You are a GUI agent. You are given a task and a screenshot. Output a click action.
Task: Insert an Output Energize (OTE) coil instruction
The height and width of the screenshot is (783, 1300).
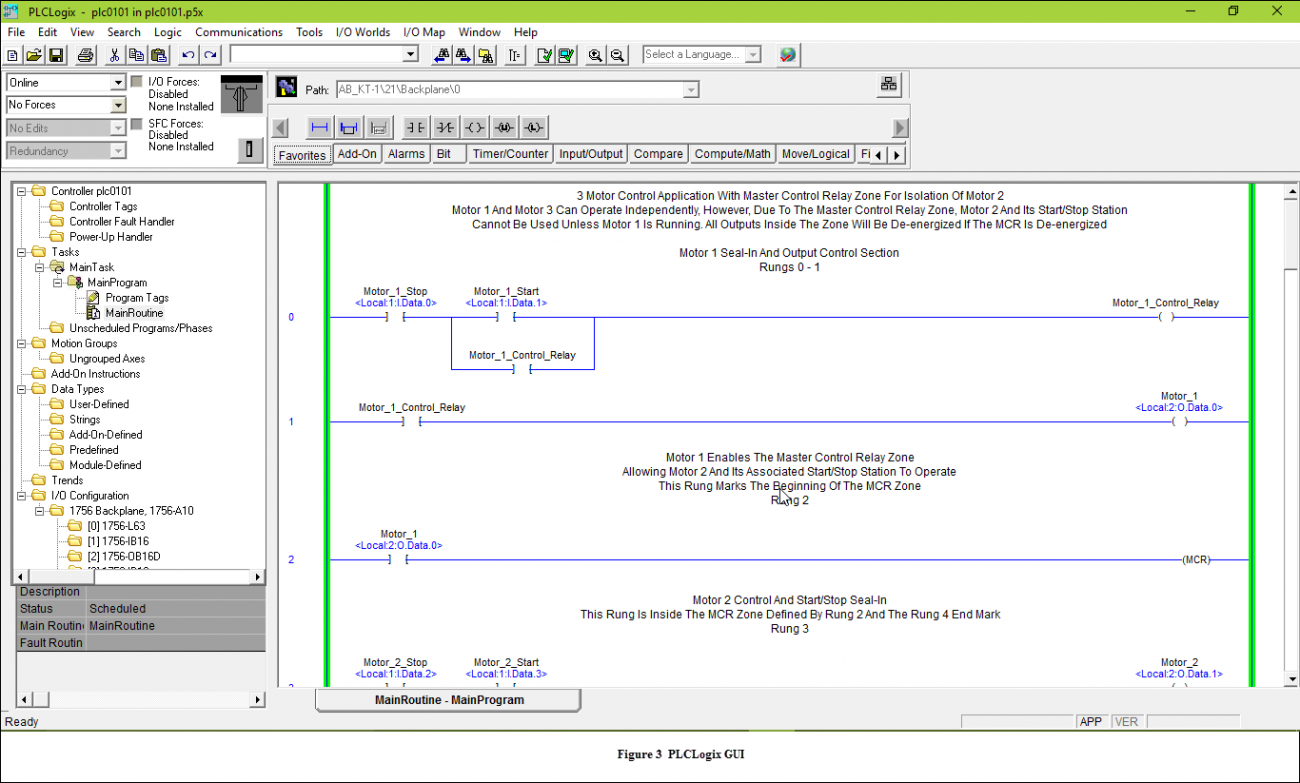click(x=475, y=127)
